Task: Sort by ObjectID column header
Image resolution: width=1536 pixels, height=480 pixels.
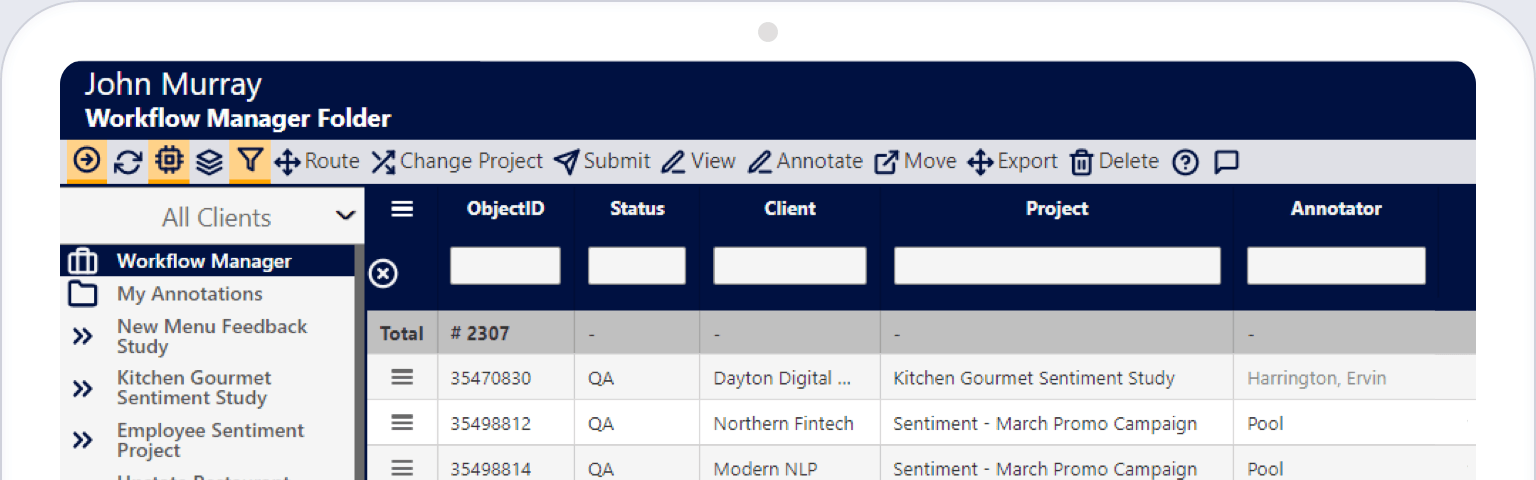Action: (505, 209)
